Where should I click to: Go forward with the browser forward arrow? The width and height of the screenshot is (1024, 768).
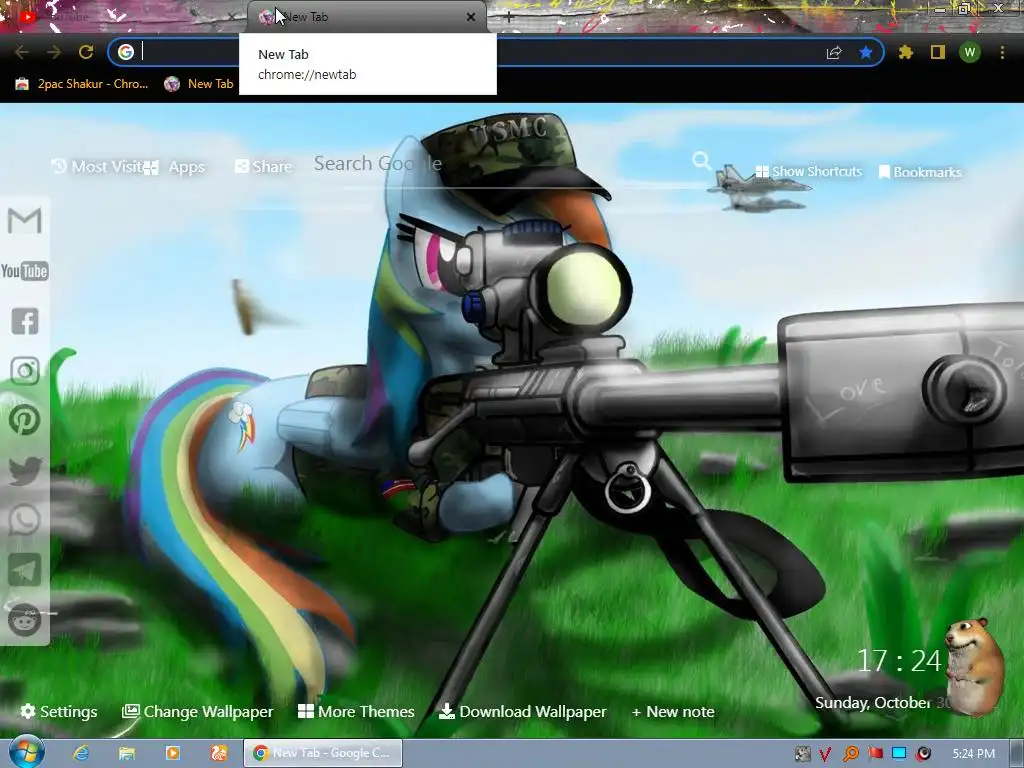(54, 52)
